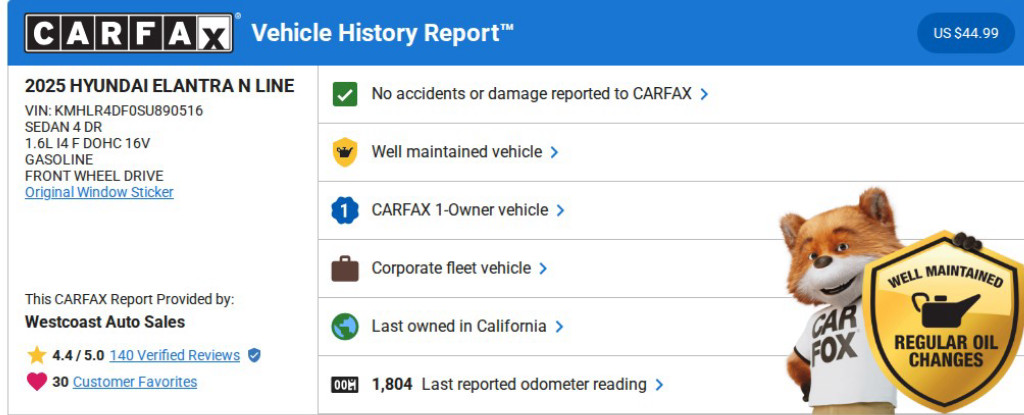Image resolution: width=1024 pixels, height=415 pixels.
Task: Open the Last owned in California row
Action: tap(459, 326)
